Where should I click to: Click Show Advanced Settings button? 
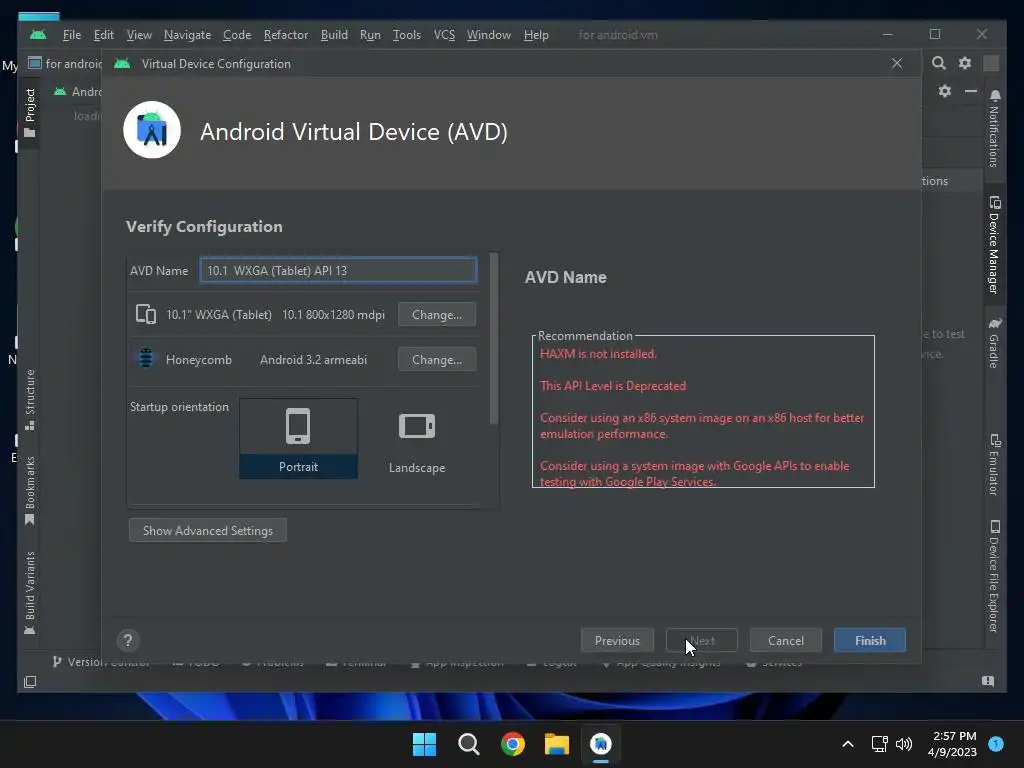click(x=208, y=530)
